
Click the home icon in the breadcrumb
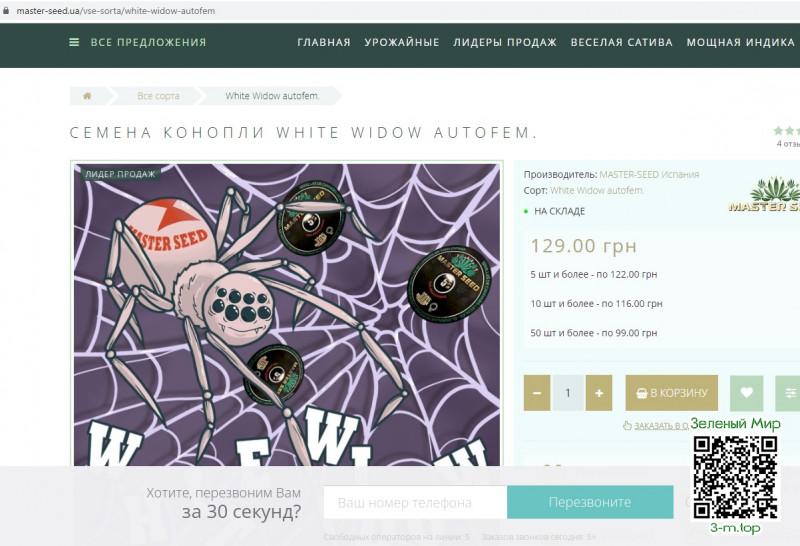tap(87, 95)
